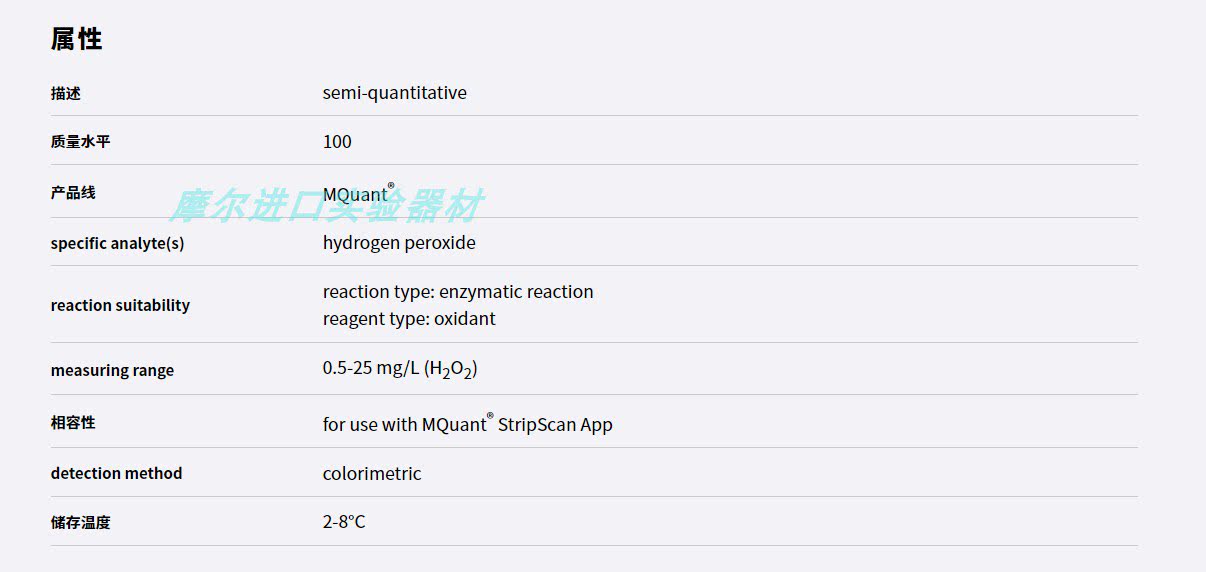Click the quality level value 100

tap(337, 142)
